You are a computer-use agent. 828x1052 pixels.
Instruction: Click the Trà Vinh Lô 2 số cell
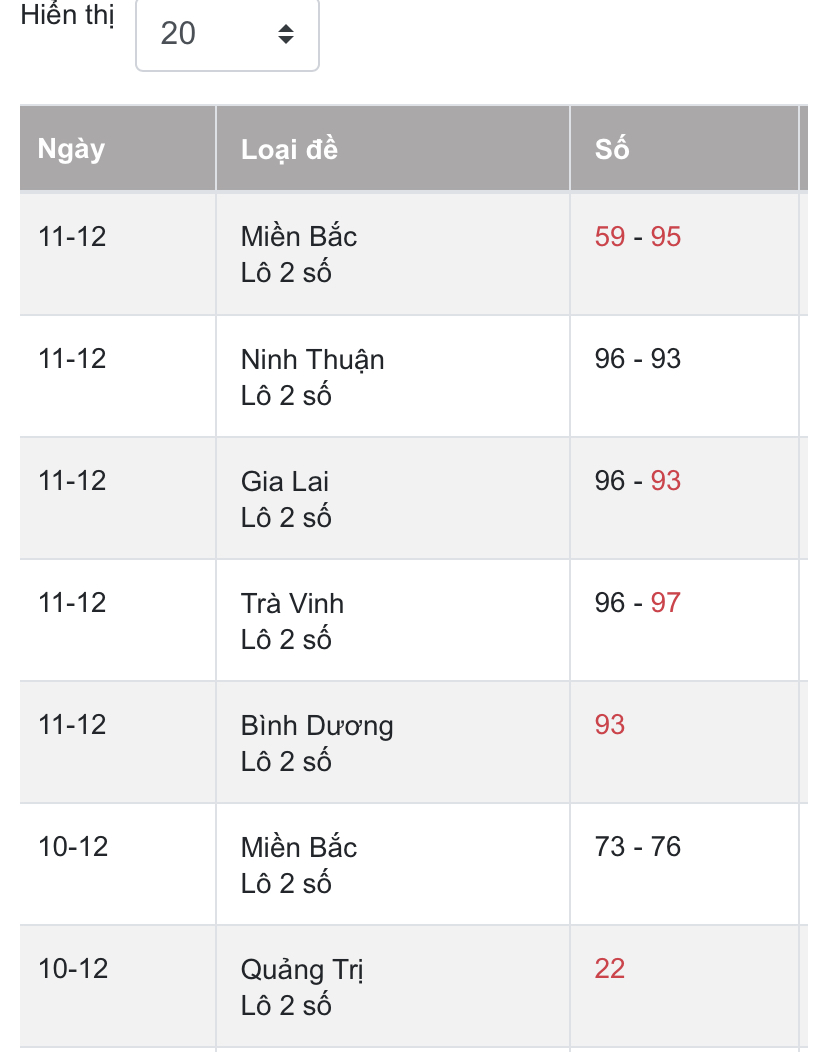(393, 621)
